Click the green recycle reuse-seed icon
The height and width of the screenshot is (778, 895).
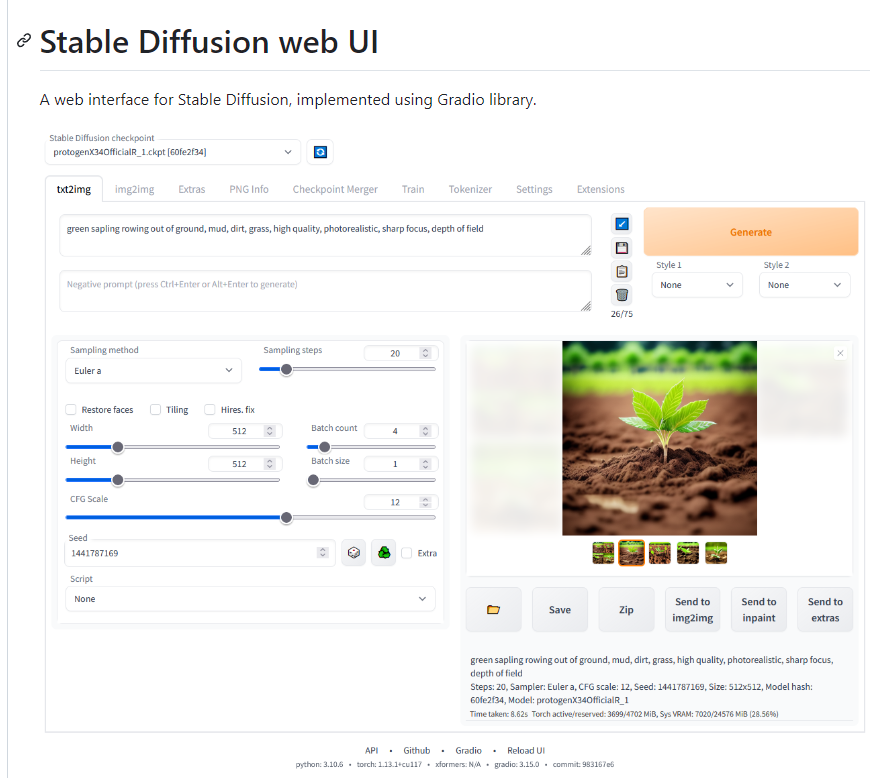coord(384,553)
